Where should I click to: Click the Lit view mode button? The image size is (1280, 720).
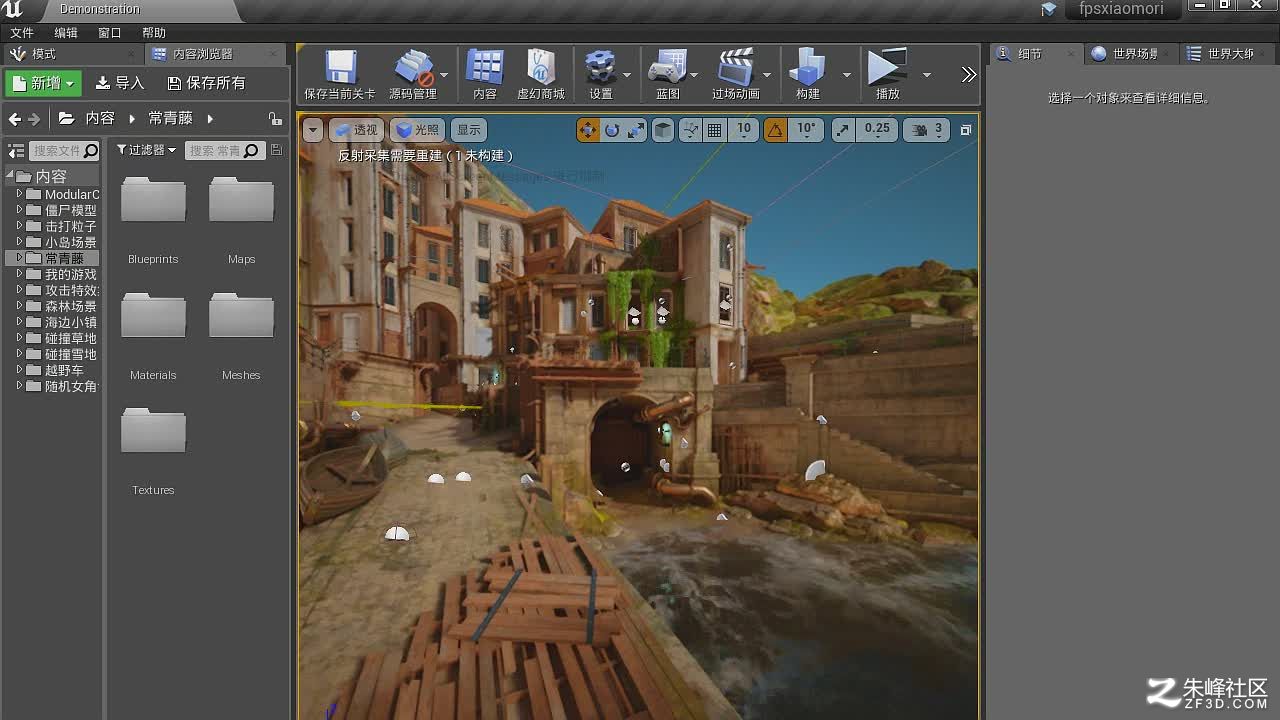coord(417,130)
